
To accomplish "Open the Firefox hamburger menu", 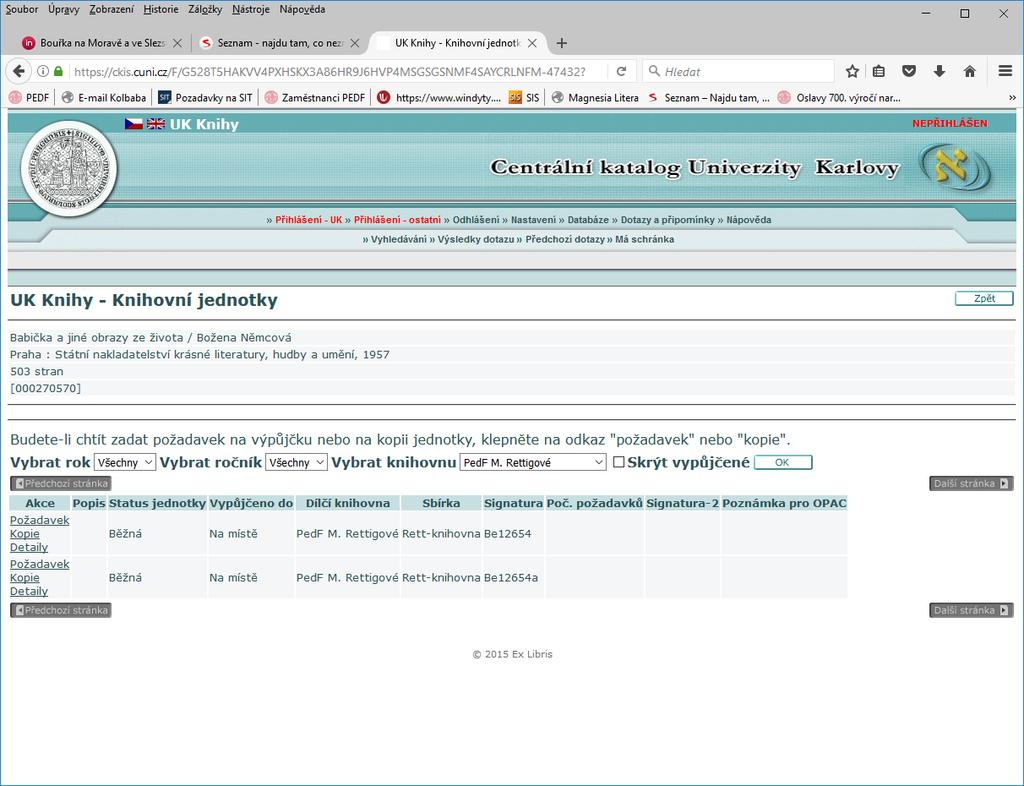I will pyautogui.click(x=1005, y=71).
